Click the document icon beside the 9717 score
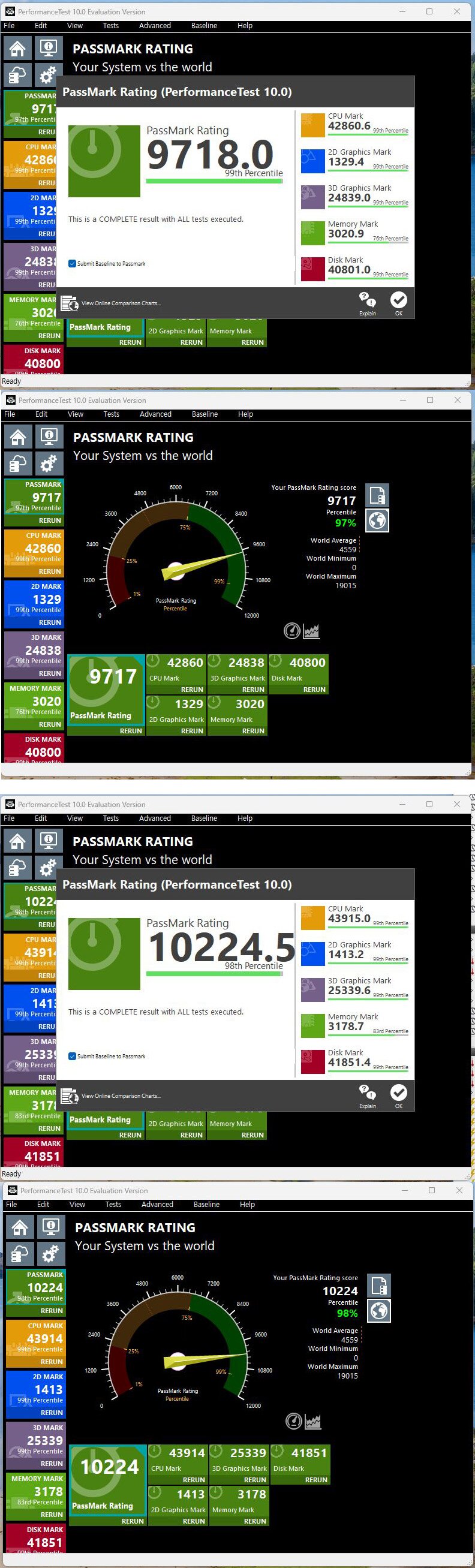The height and width of the screenshot is (1568, 475). 377,495
